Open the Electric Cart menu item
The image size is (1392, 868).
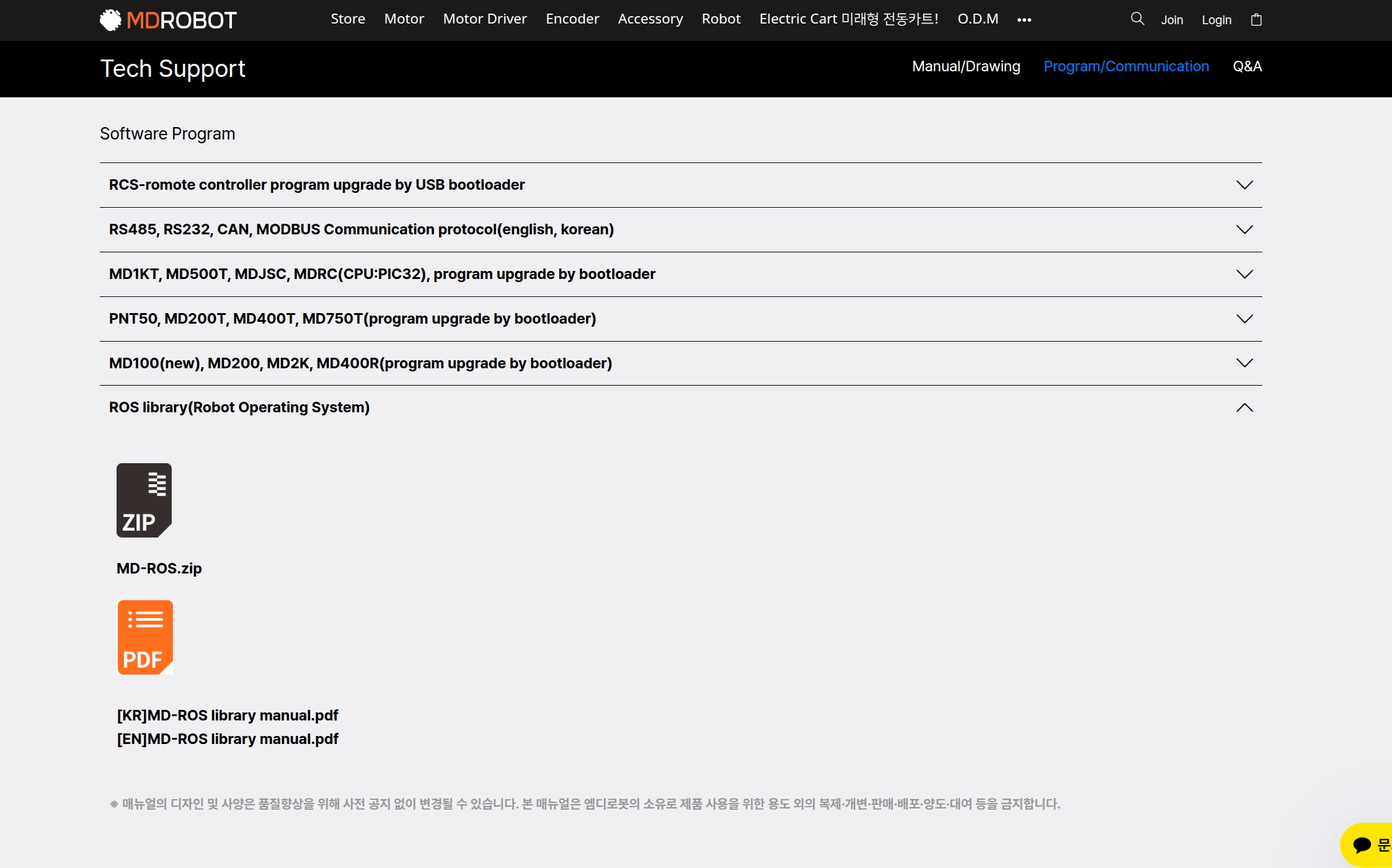point(849,19)
